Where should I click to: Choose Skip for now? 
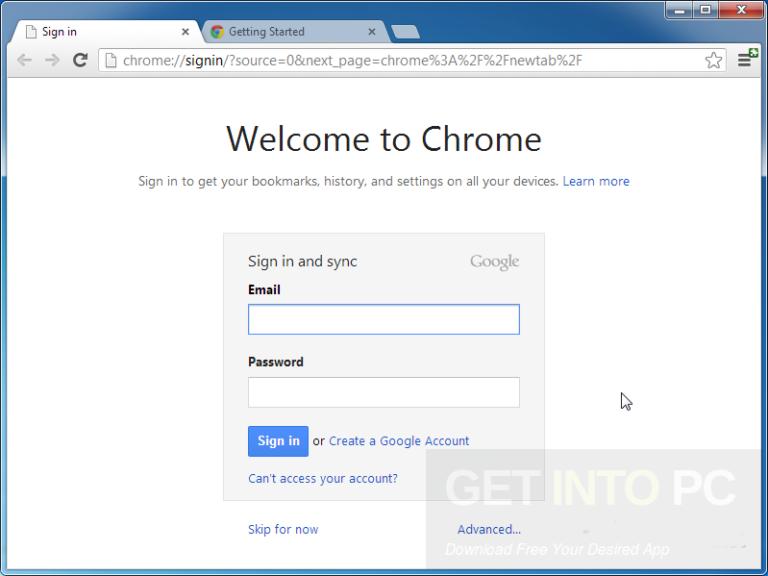click(x=283, y=529)
